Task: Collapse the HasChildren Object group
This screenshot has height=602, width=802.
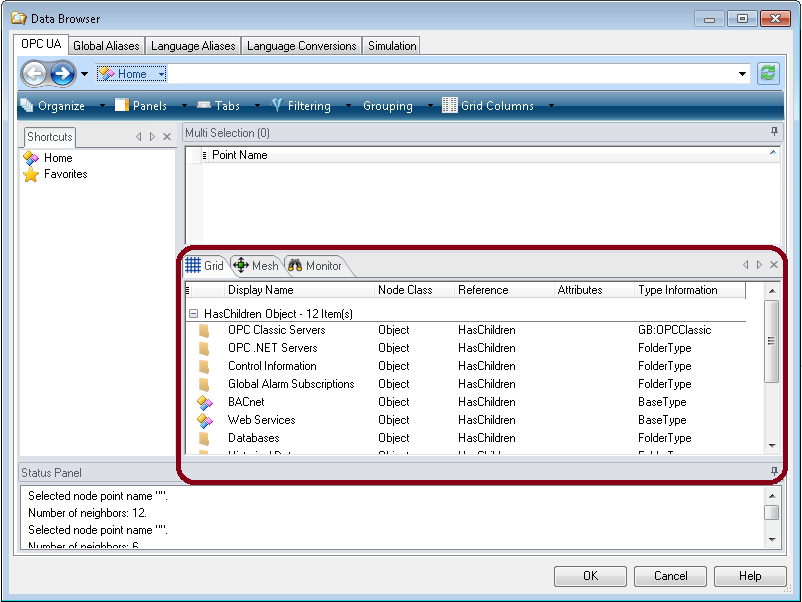Action: (x=194, y=314)
